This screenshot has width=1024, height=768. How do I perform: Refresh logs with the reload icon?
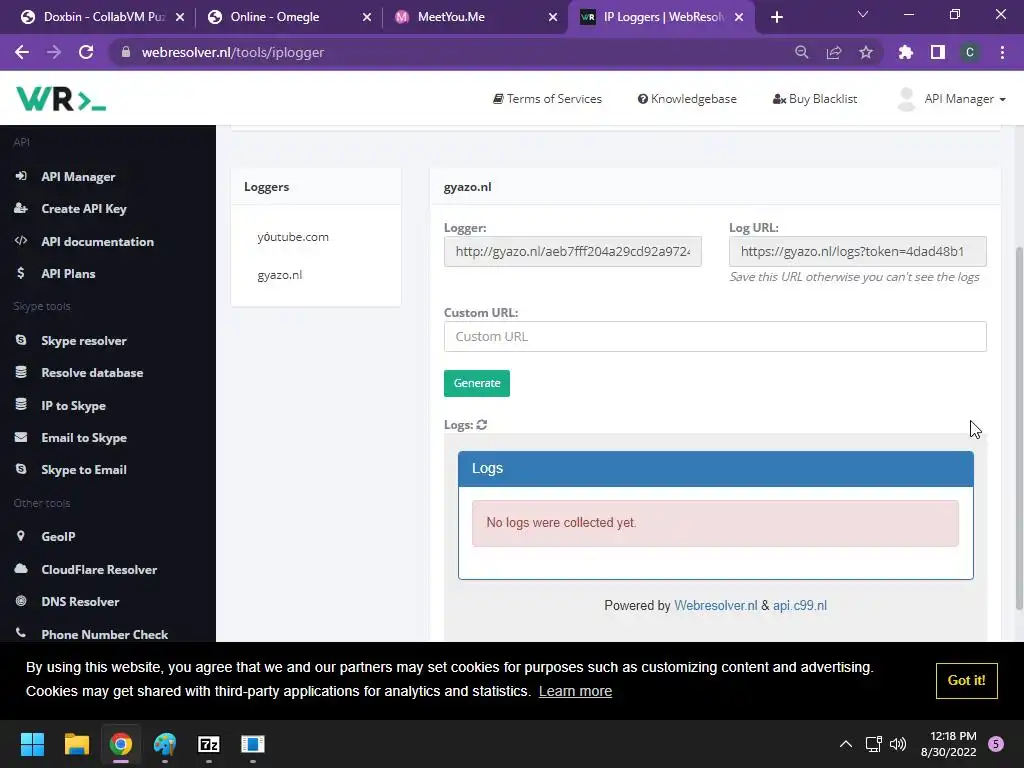[482, 424]
